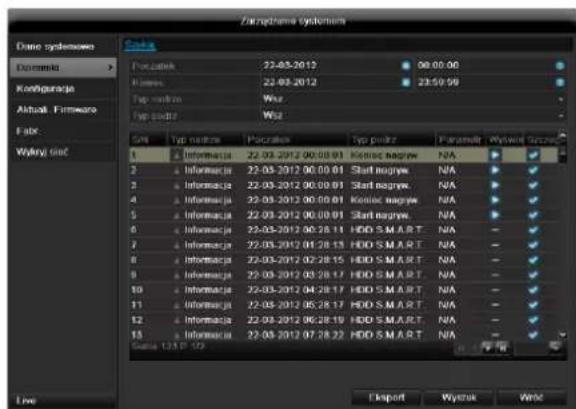Open Konfiguracja in the left menu
576x409 pixels.
tap(63, 89)
